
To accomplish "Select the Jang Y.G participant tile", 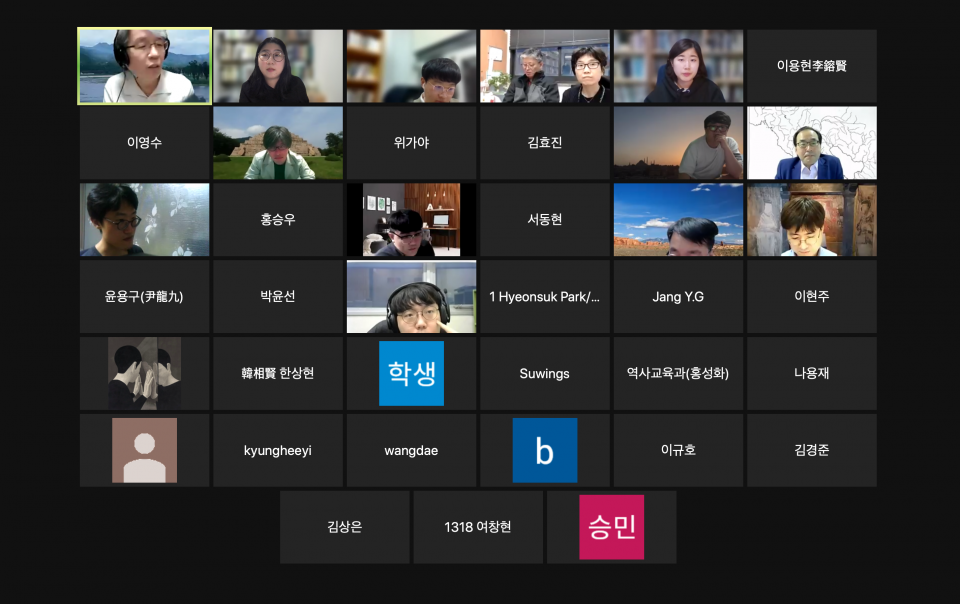I will (678, 297).
